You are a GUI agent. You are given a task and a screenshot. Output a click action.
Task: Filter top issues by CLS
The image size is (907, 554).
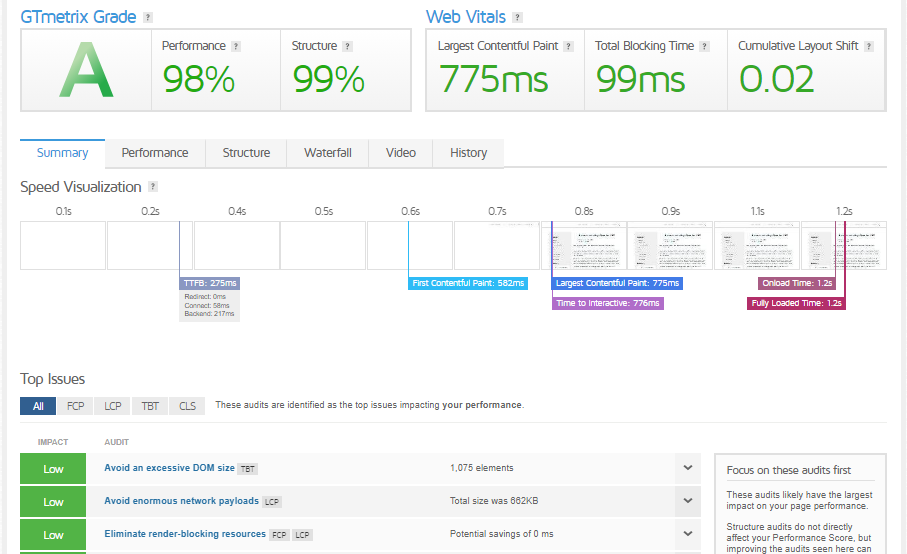[187, 406]
